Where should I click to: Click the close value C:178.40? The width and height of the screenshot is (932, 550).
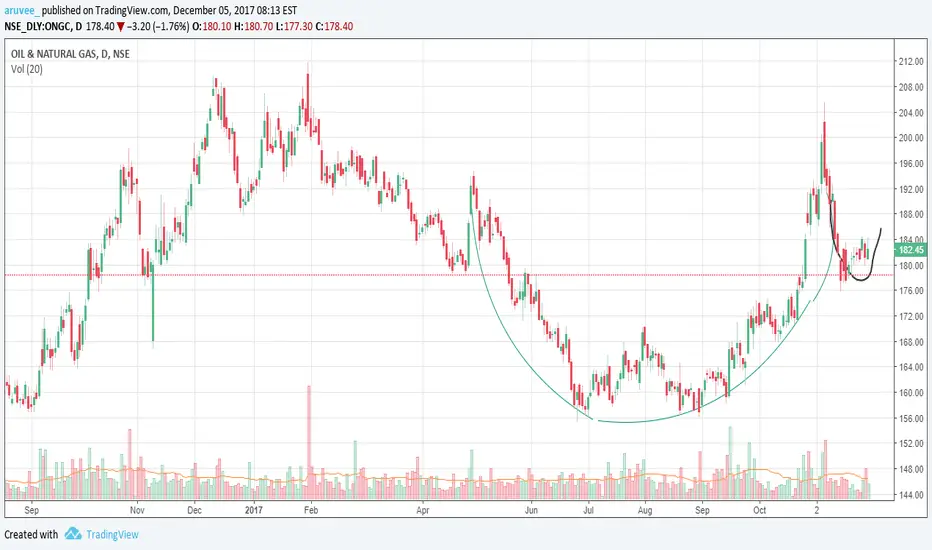334,26
